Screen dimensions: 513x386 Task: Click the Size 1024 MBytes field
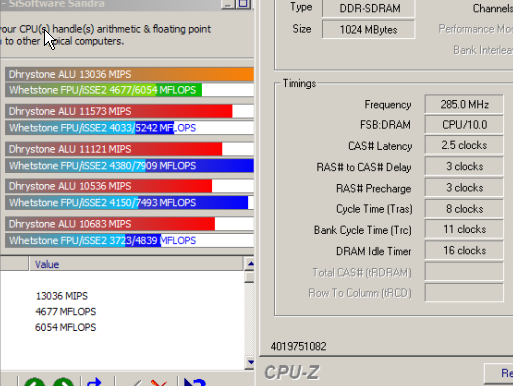(368, 29)
